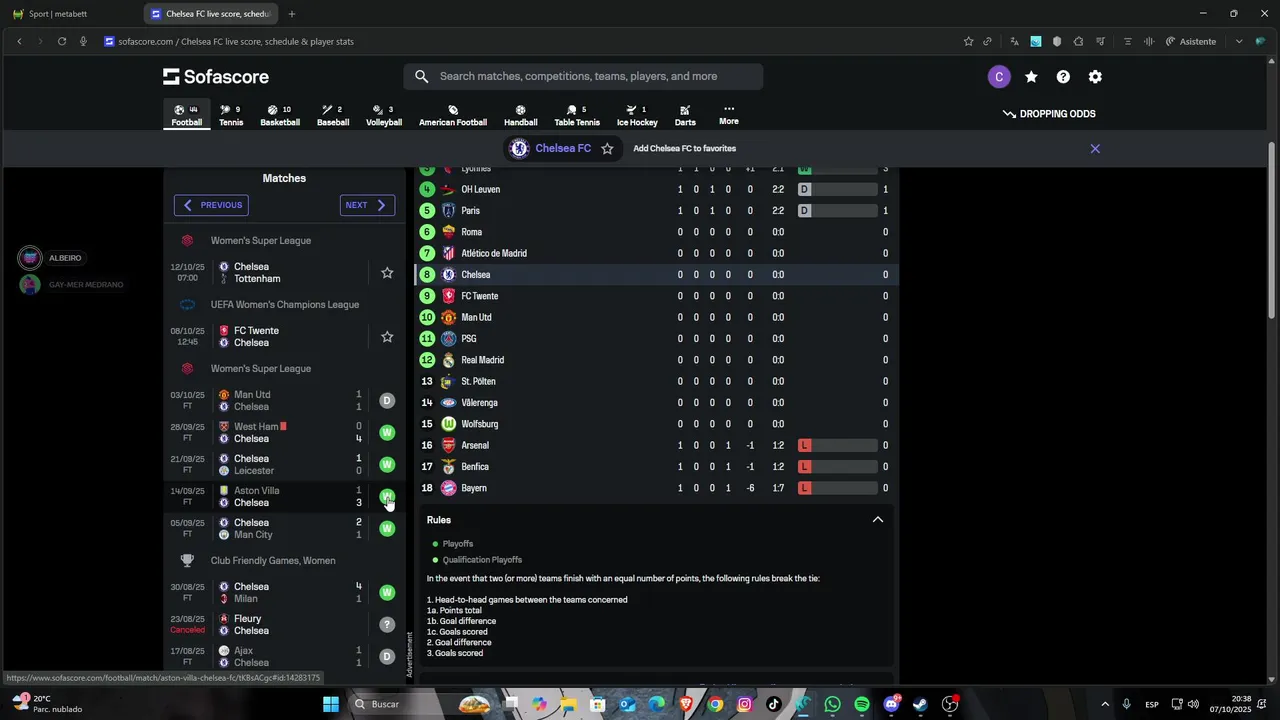Image resolution: width=1280 pixels, height=720 pixels.
Task: Copy page link icon in address bar
Action: (x=987, y=41)
